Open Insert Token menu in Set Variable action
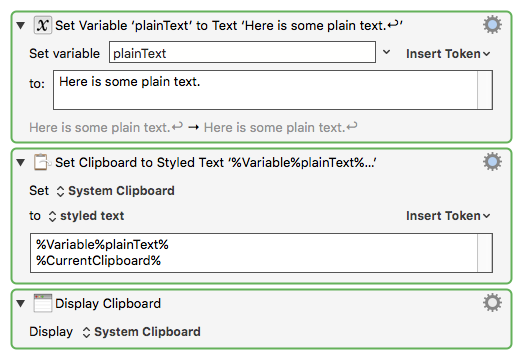Viewport: 523px width, 363px height. point(448,54)
